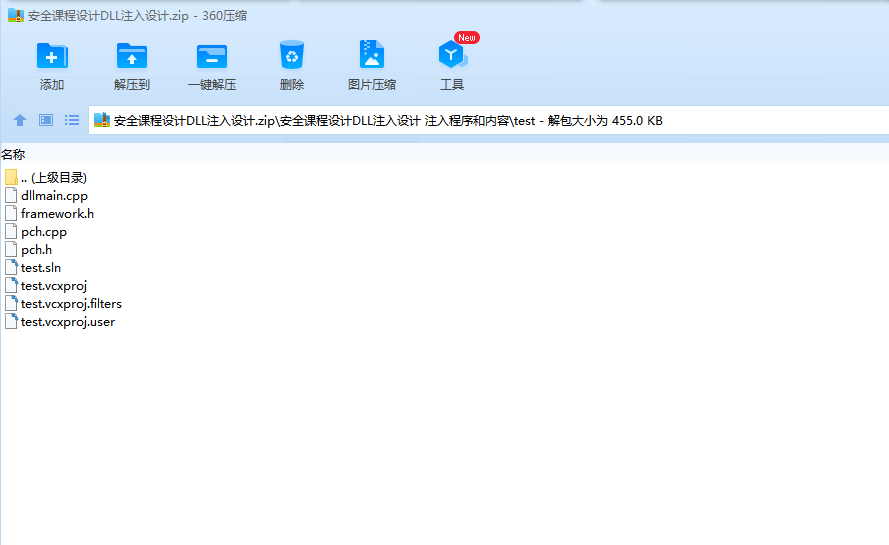Click the file icon beside test.vcxproj
889x545 pixels.
click(x=11, y=286)
